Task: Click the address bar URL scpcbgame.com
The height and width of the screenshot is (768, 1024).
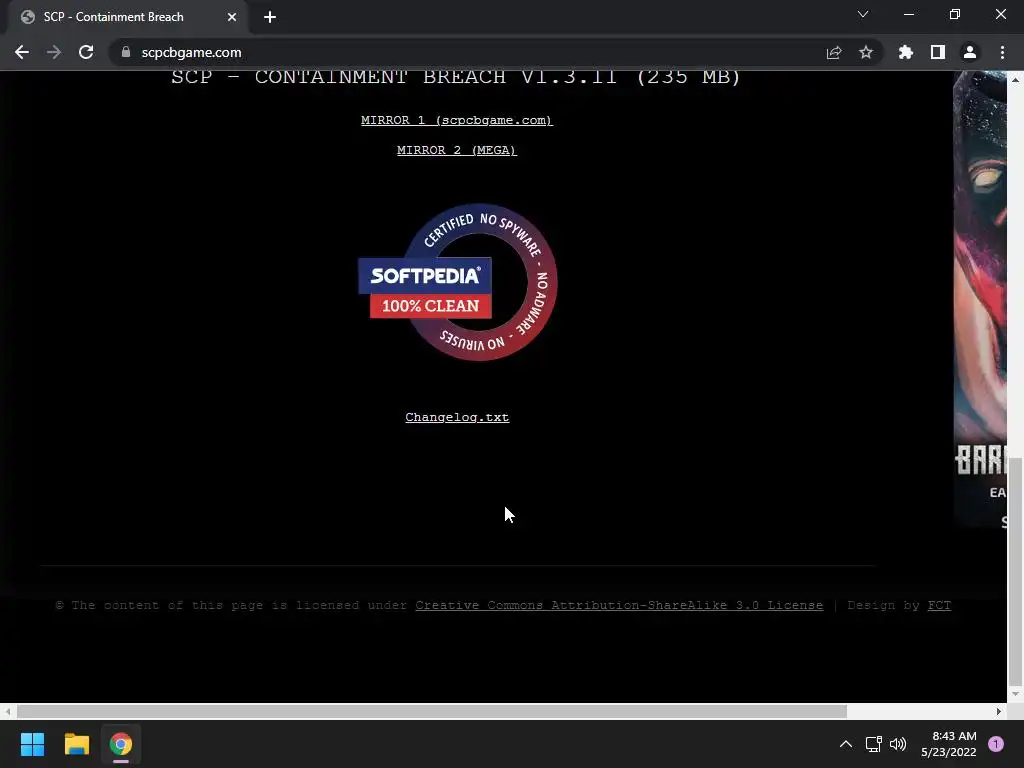Action: coord(191,52)
